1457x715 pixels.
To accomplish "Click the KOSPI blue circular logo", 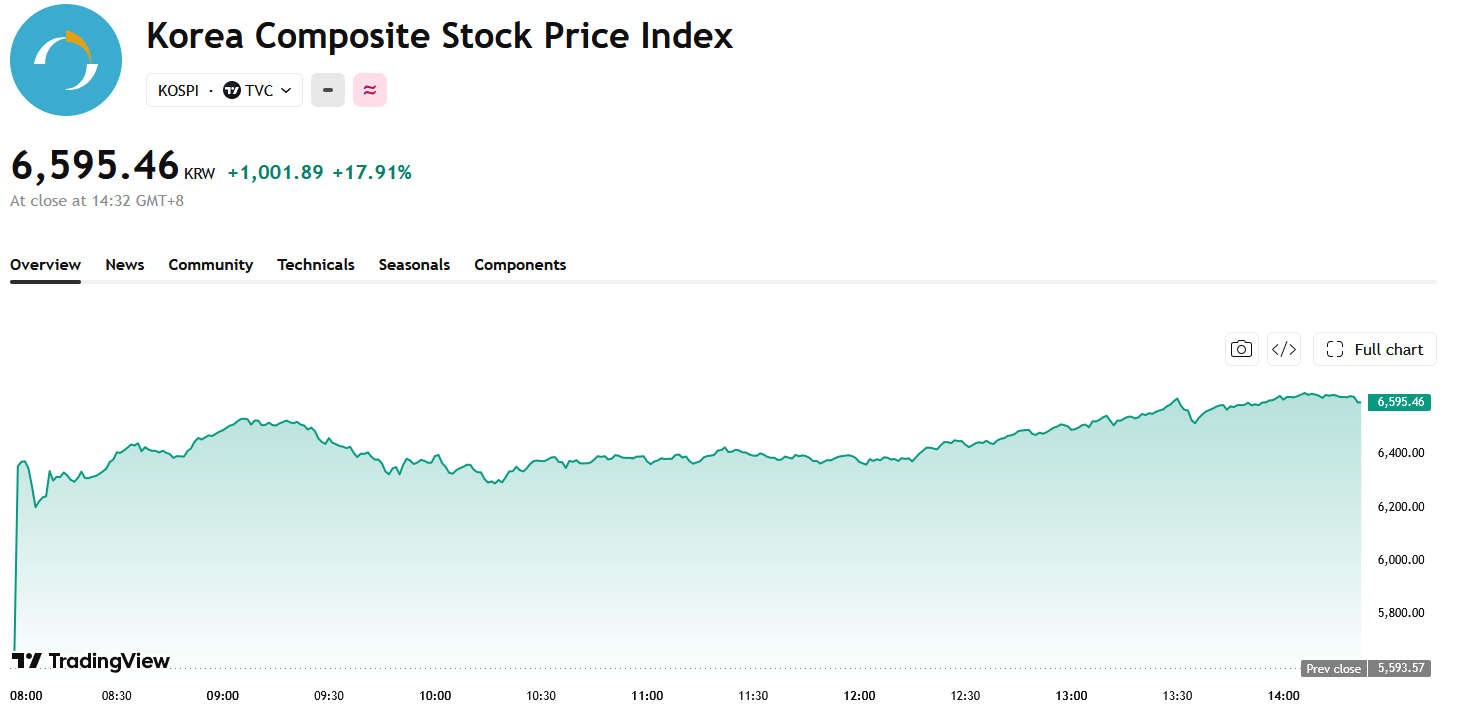I will click(66, 60).
